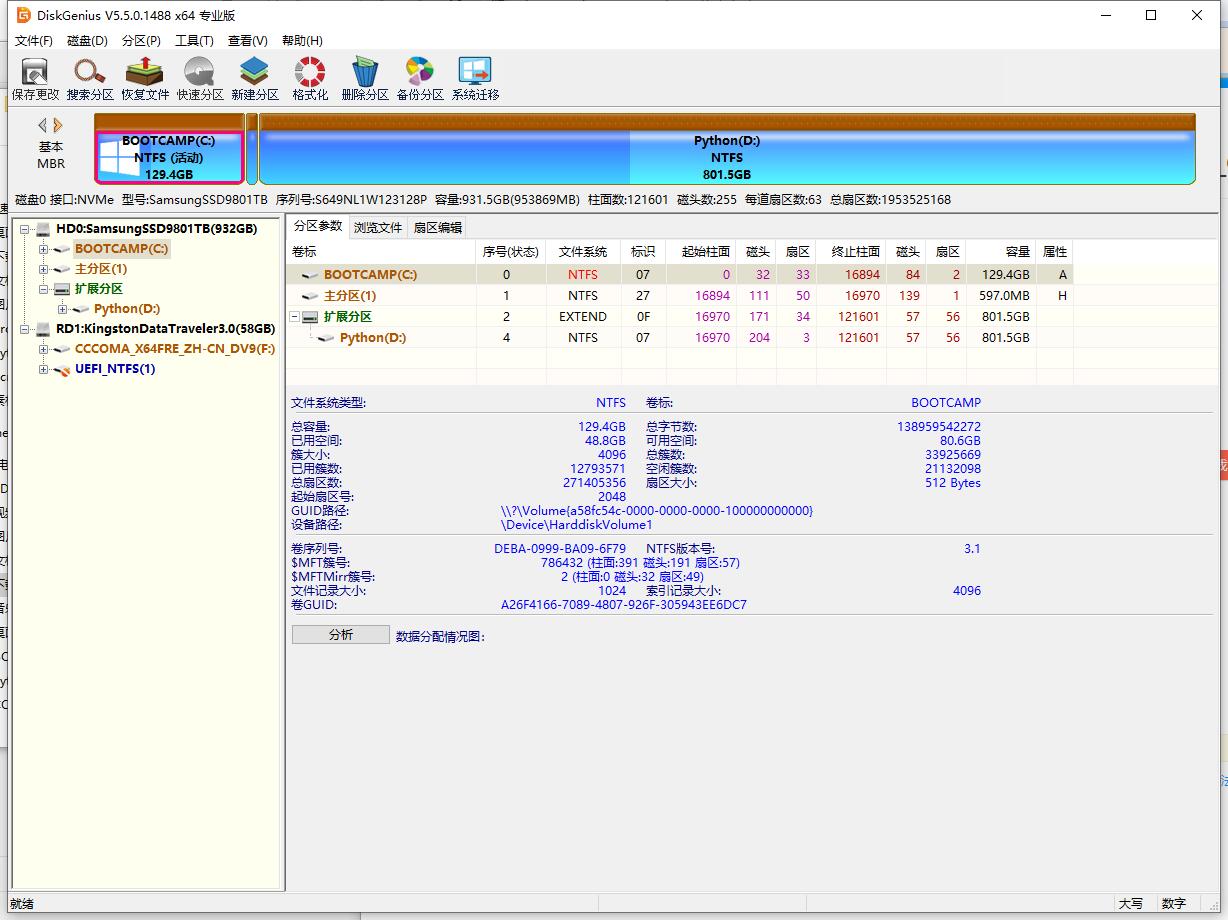The image size is (1228, 920).
Task: Expand the CCCOMA_X64FRE_ZH-CN_DV9(F:) node
Action: (43, 349)
